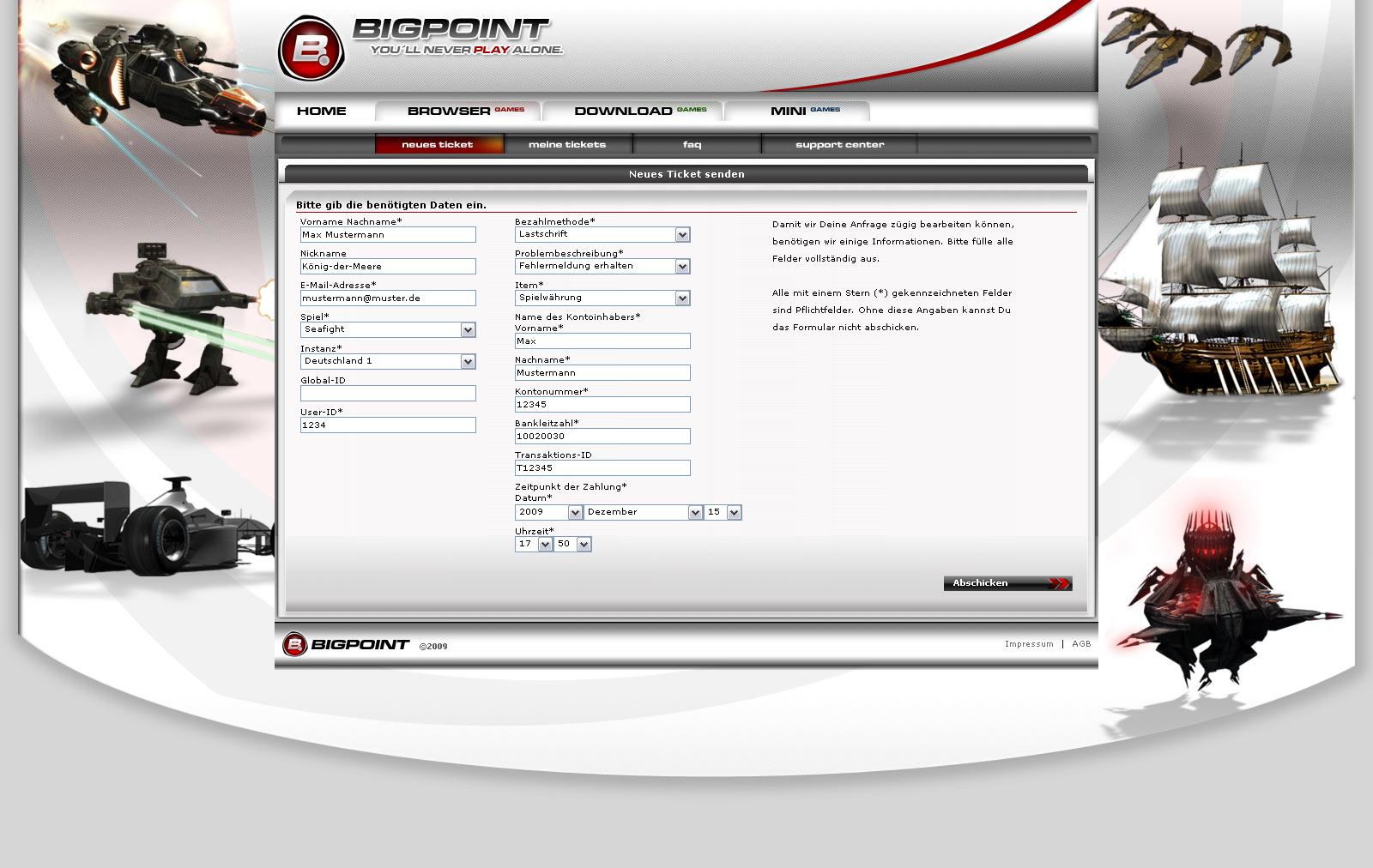Click the Bankleitzahl field
Screen dimensions: 1373x868
tap(602, 436)
